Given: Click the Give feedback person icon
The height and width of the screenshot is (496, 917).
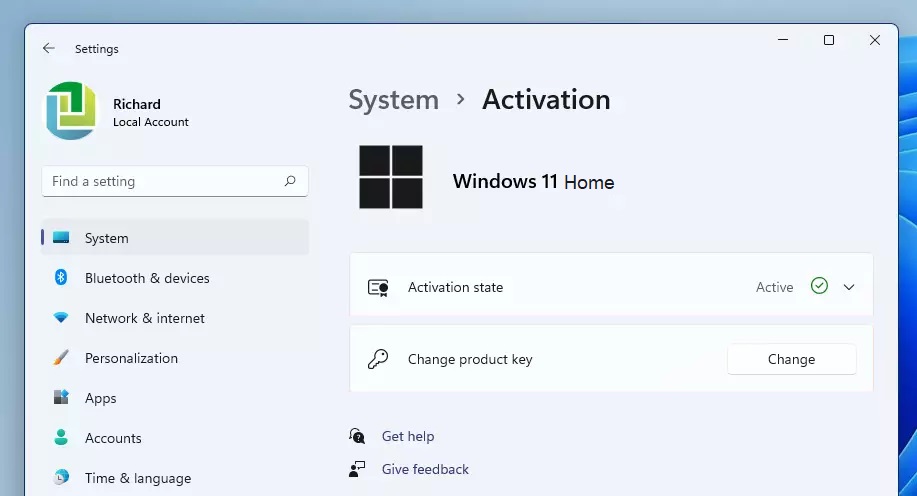Looking at the screenshot, I should [x=357, y=469].
